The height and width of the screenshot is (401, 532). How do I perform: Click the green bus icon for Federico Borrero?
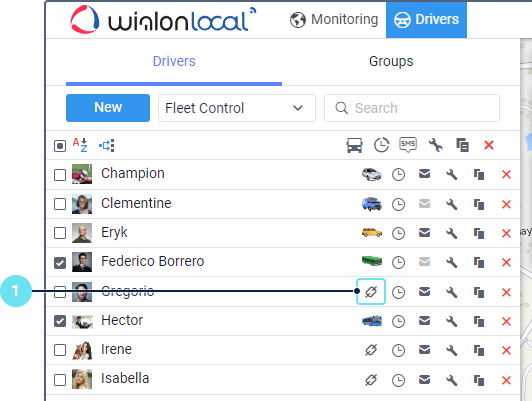[x=372, y=261]
